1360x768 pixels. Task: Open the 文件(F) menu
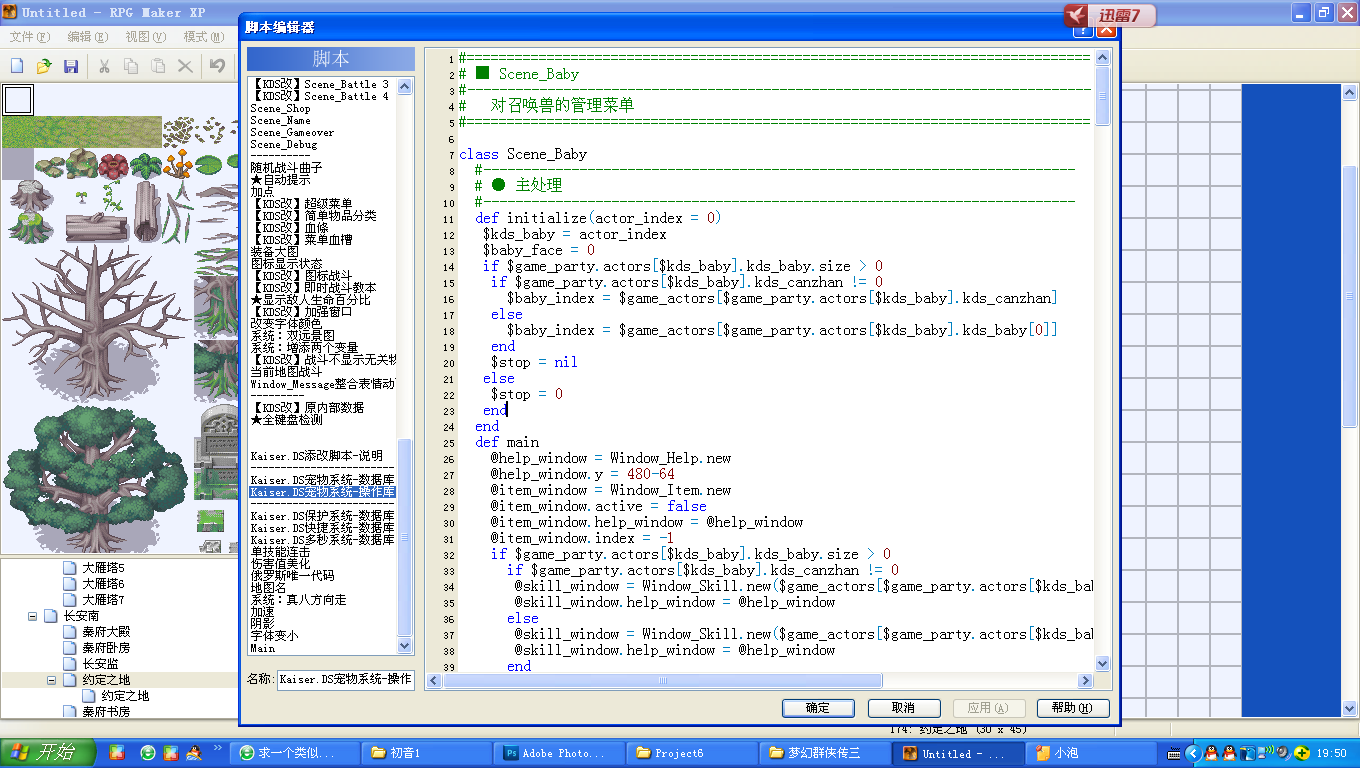(x=30, y=37)
